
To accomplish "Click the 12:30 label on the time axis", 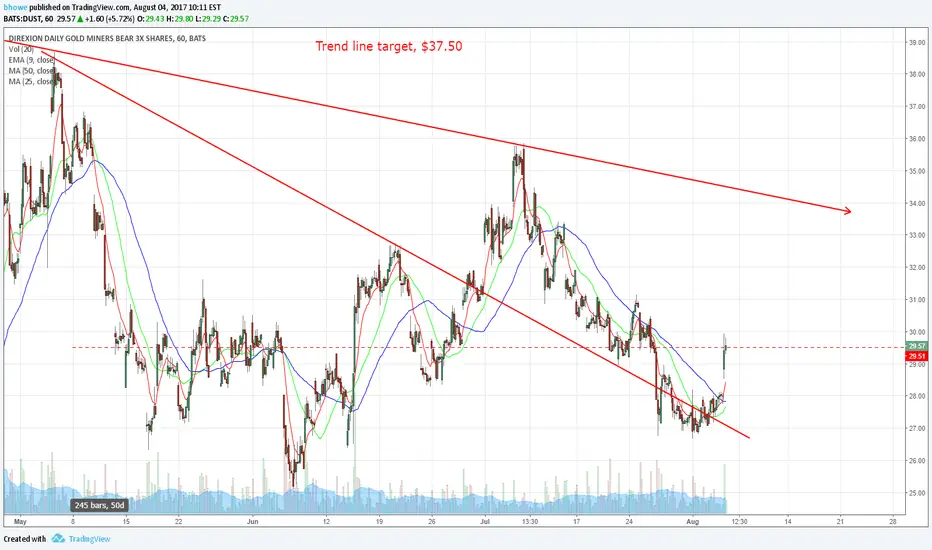I will coord(739,521).
